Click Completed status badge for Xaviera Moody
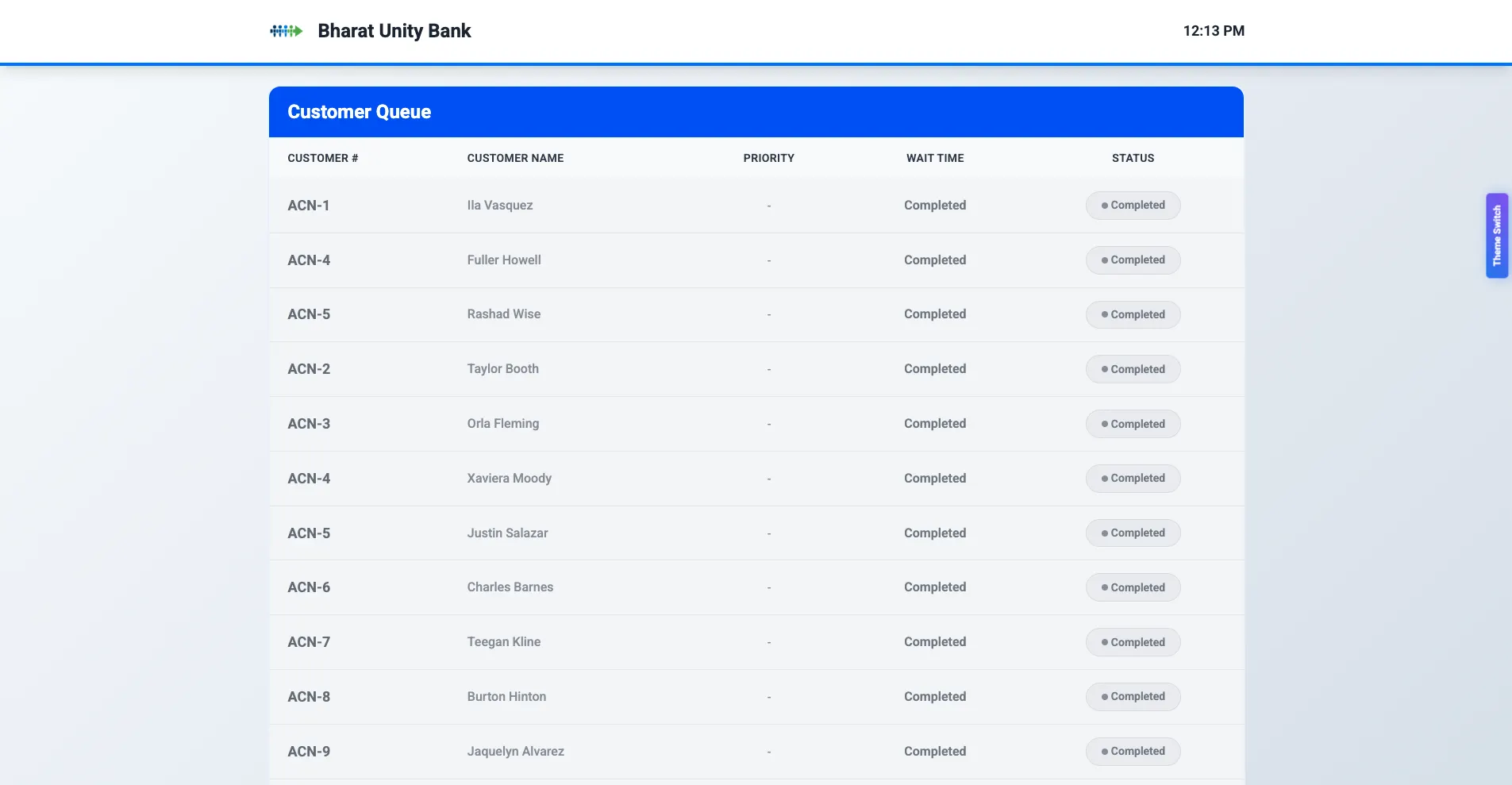The height and width of the screenshot is (785, 1512). [x=1133, y=479]
